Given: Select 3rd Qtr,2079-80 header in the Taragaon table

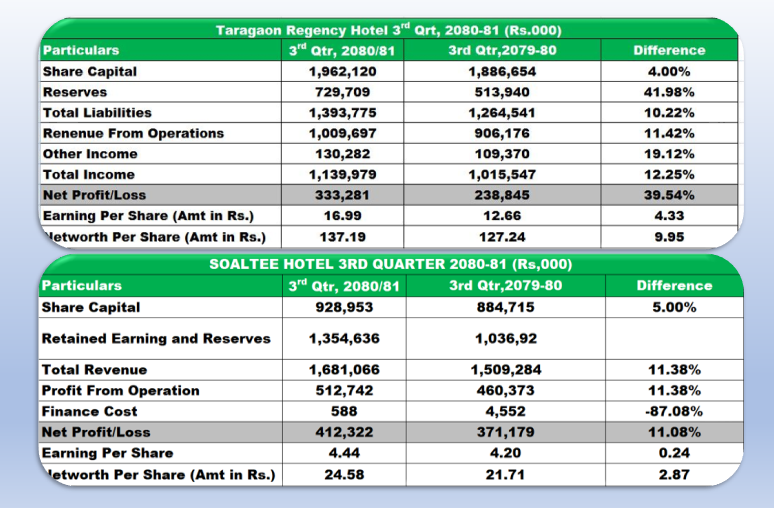Looking at the screenshot, I should (x=502, y=50).
